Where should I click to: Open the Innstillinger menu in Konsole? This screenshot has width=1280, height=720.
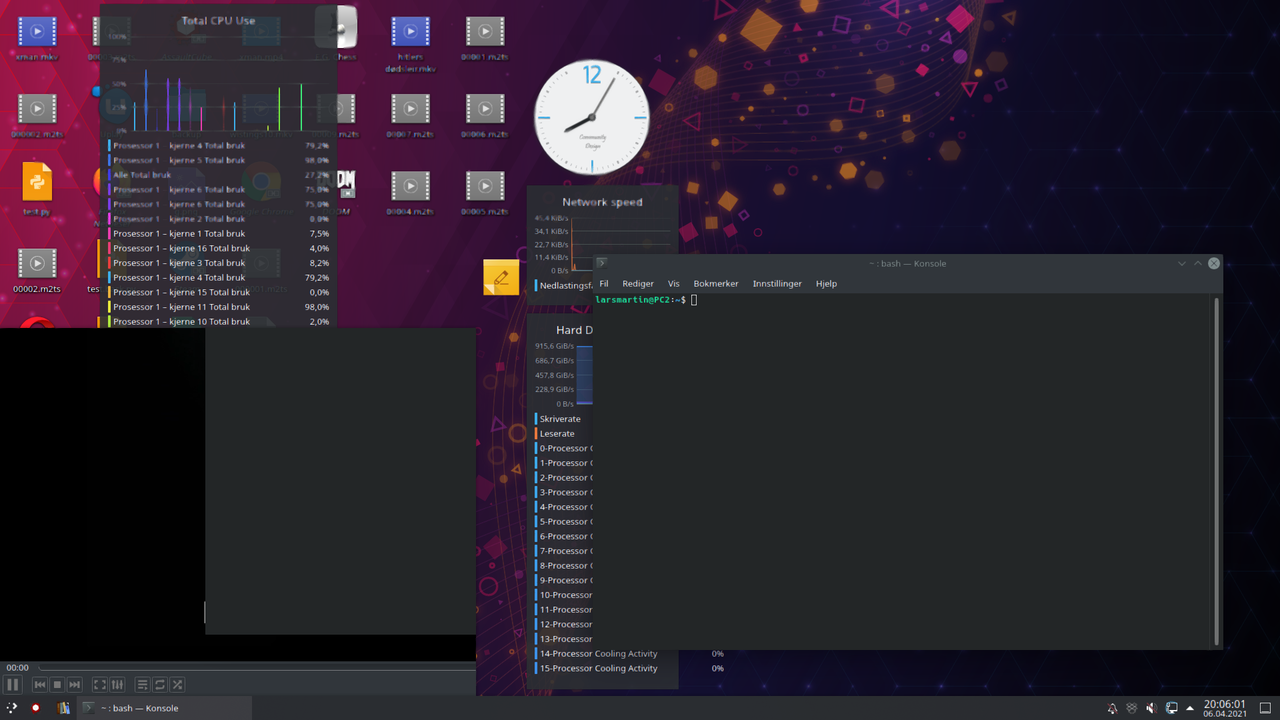coord(777,283)
